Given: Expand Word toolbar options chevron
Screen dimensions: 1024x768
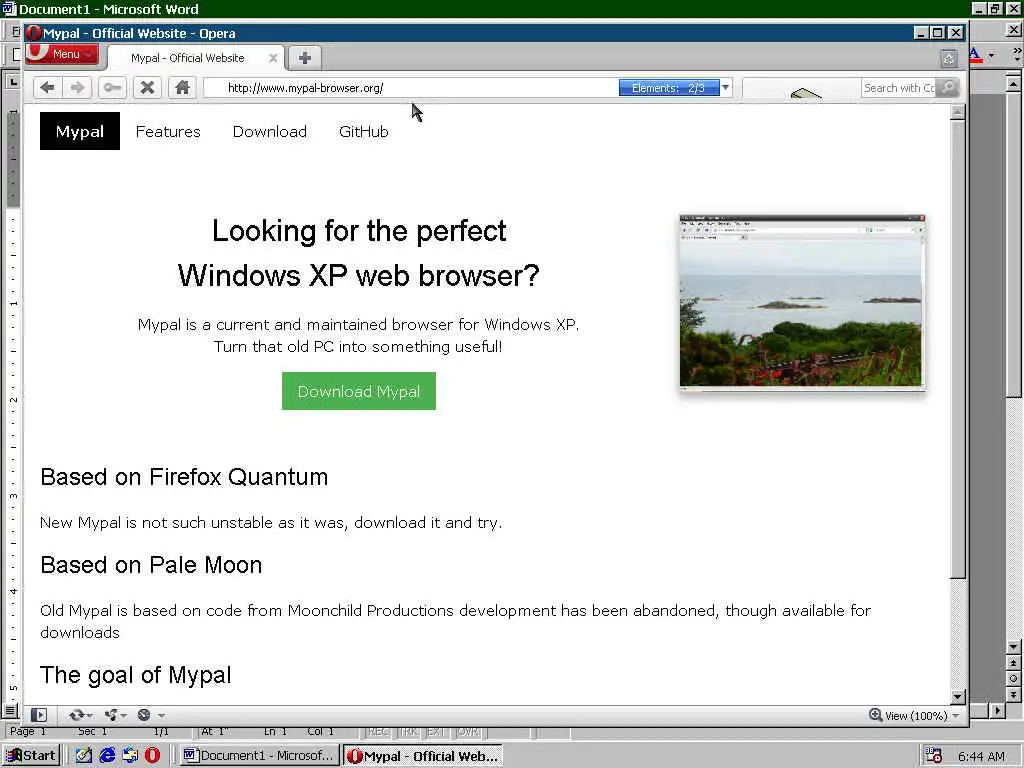Looking at the screenshot, I should [x=1016, y=56].
